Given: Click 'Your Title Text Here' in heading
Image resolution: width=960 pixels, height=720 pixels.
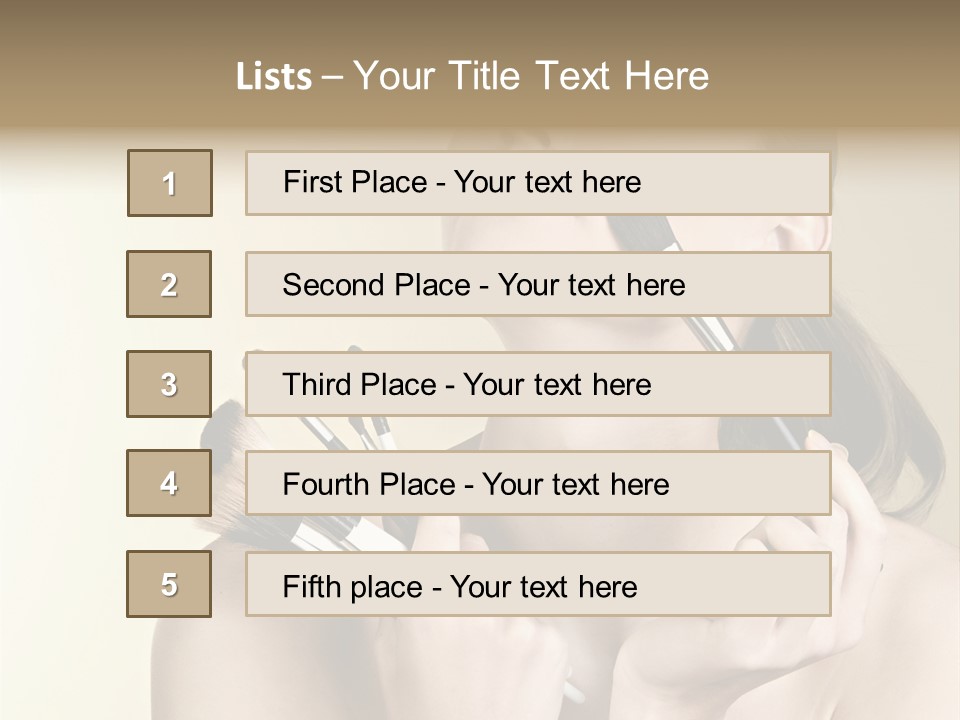Looking at the screenshot, I should (x=531, y=76).
